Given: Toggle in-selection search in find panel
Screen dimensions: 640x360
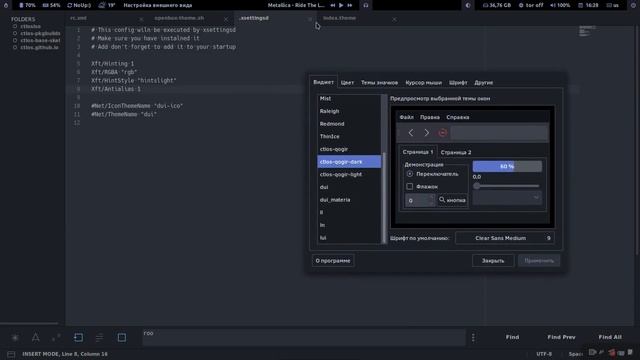Looking at the screenshot, I should 99,338.
